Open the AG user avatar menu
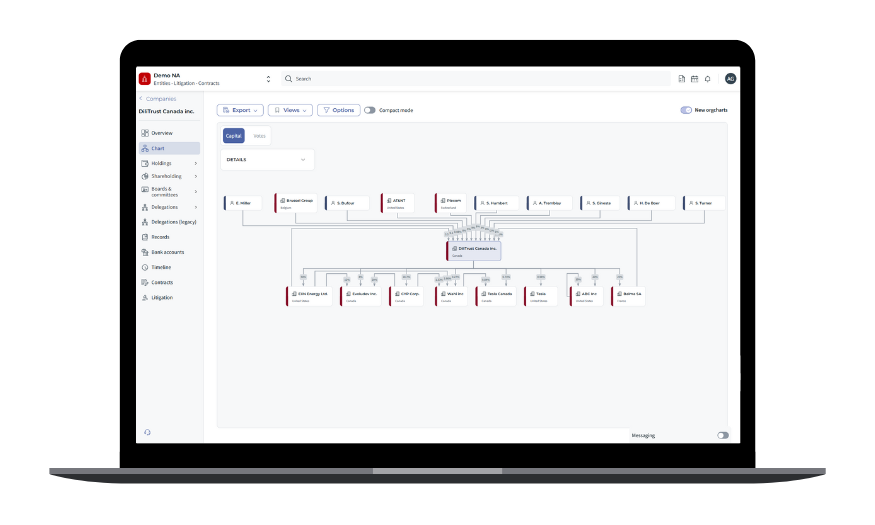875x525 pixels. click(x=730, y=79)
